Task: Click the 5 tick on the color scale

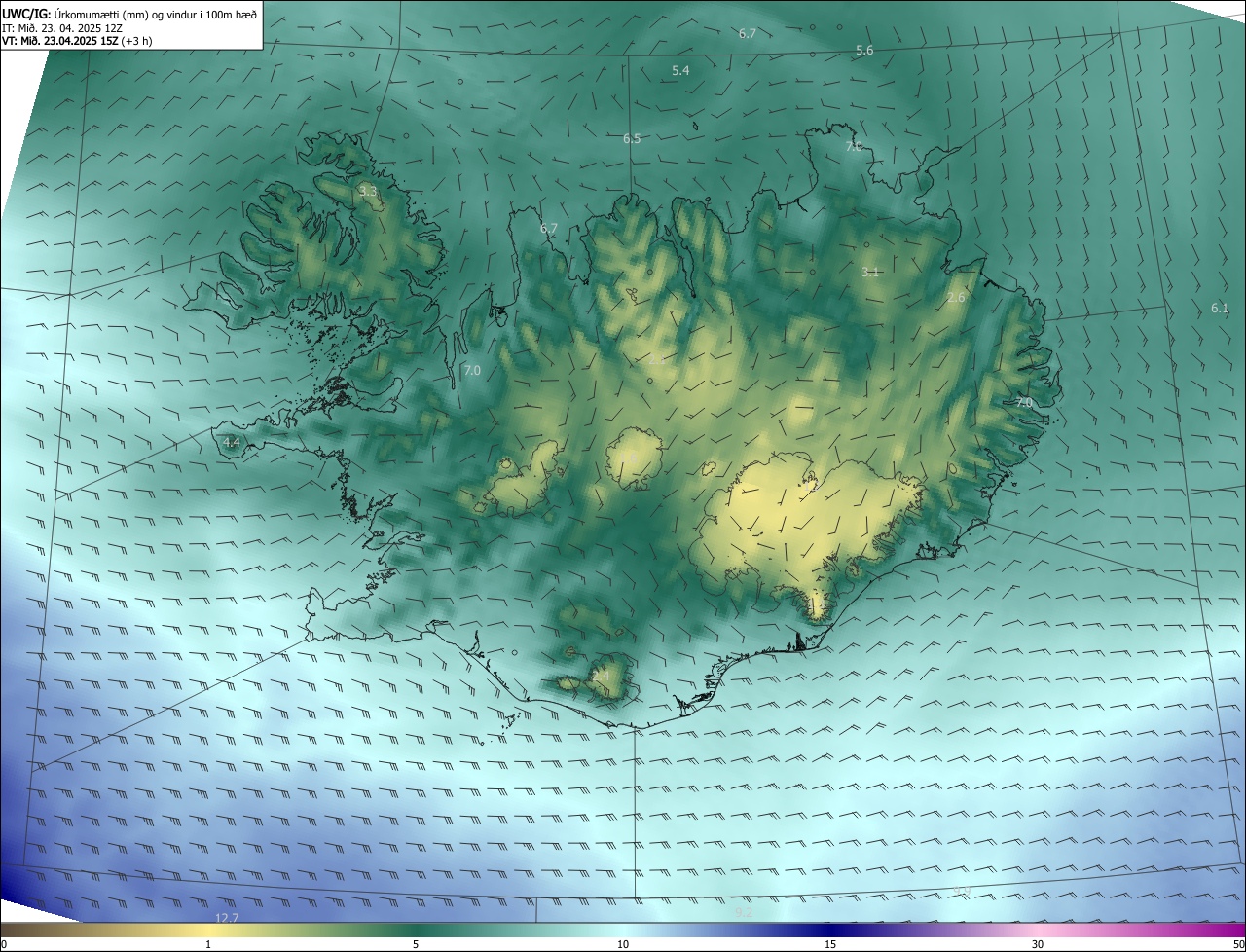Action: 416,944
